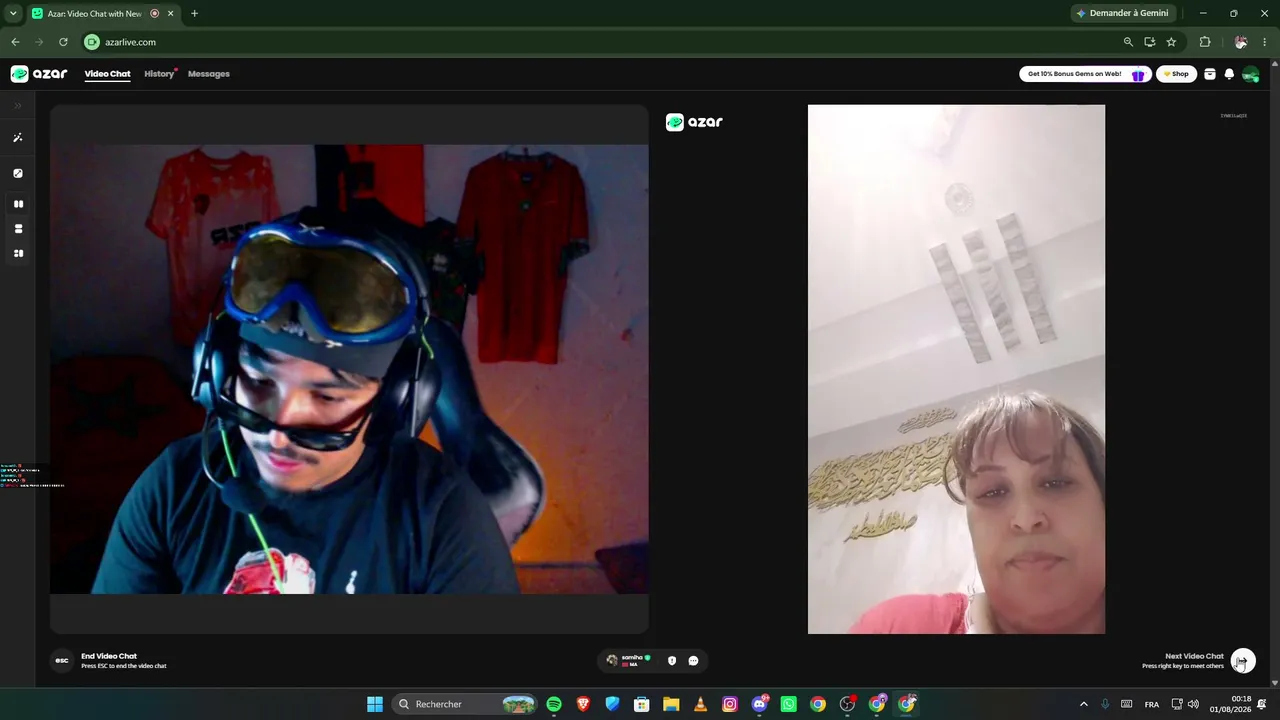Open the notifications bell in Azar
Image resolution: width=1280 pixels, height=720 pixels.
pyautogui.click(x=1229, y=74)
